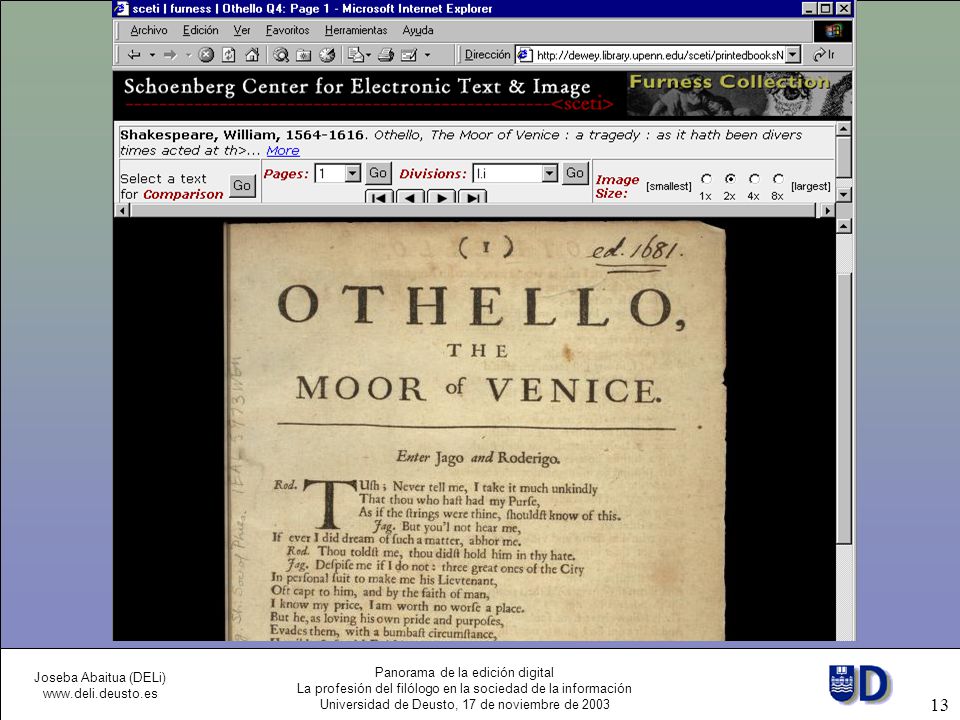Screen dimensions: 960x720
Task: Open the Herramientas menu
Action: tap(356, 30)
